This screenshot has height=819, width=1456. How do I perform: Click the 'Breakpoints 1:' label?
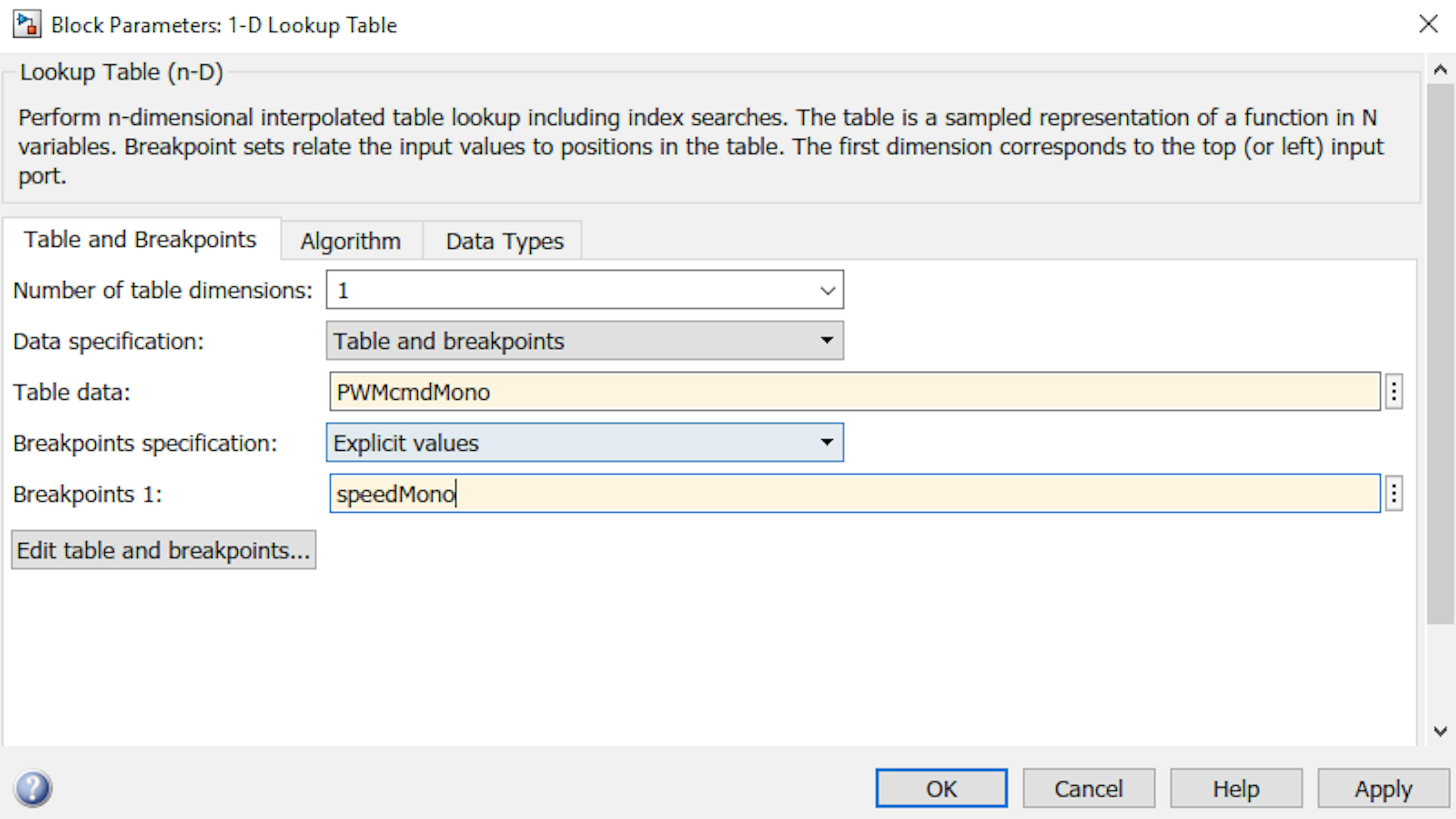[88, 494]
